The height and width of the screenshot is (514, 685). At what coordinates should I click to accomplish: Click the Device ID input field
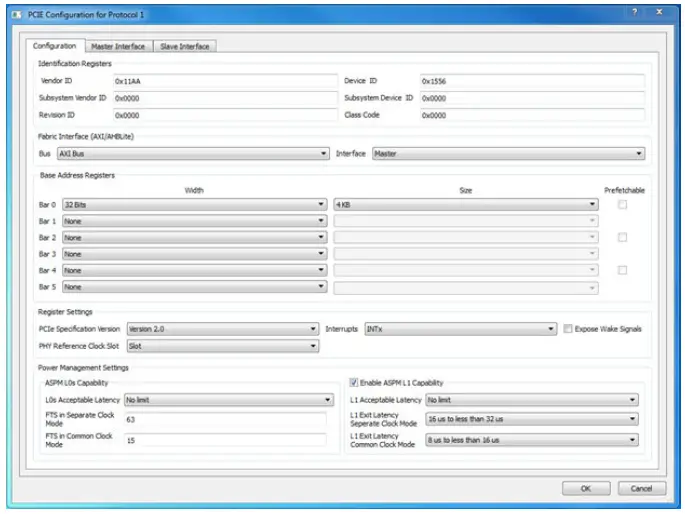coord(532,81)
